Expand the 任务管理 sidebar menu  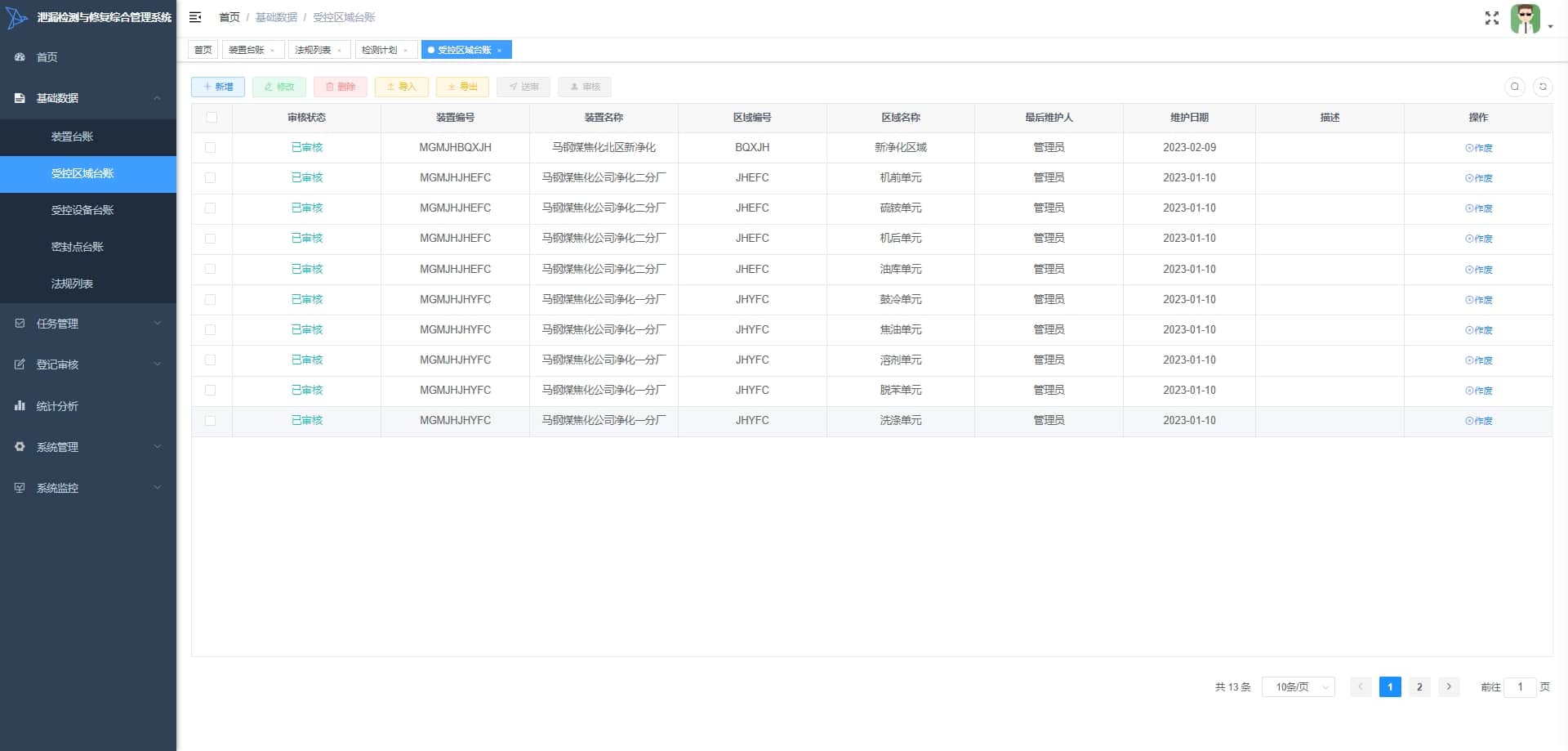(88, 324)
